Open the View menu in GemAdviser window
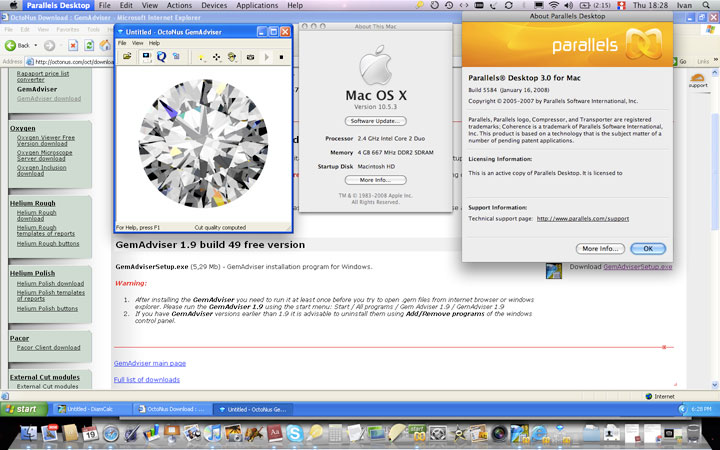720x450 pixels. point(139,43)
